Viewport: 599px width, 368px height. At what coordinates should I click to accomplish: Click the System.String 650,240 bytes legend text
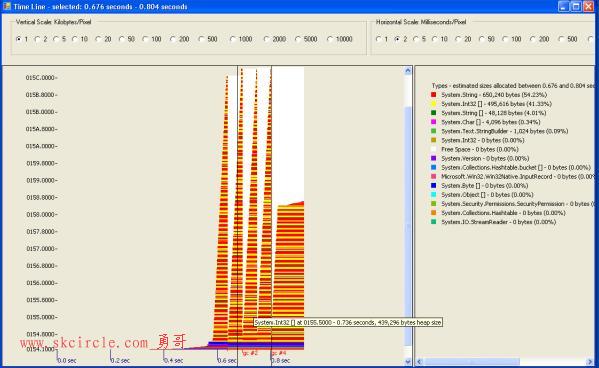[494, 94]
